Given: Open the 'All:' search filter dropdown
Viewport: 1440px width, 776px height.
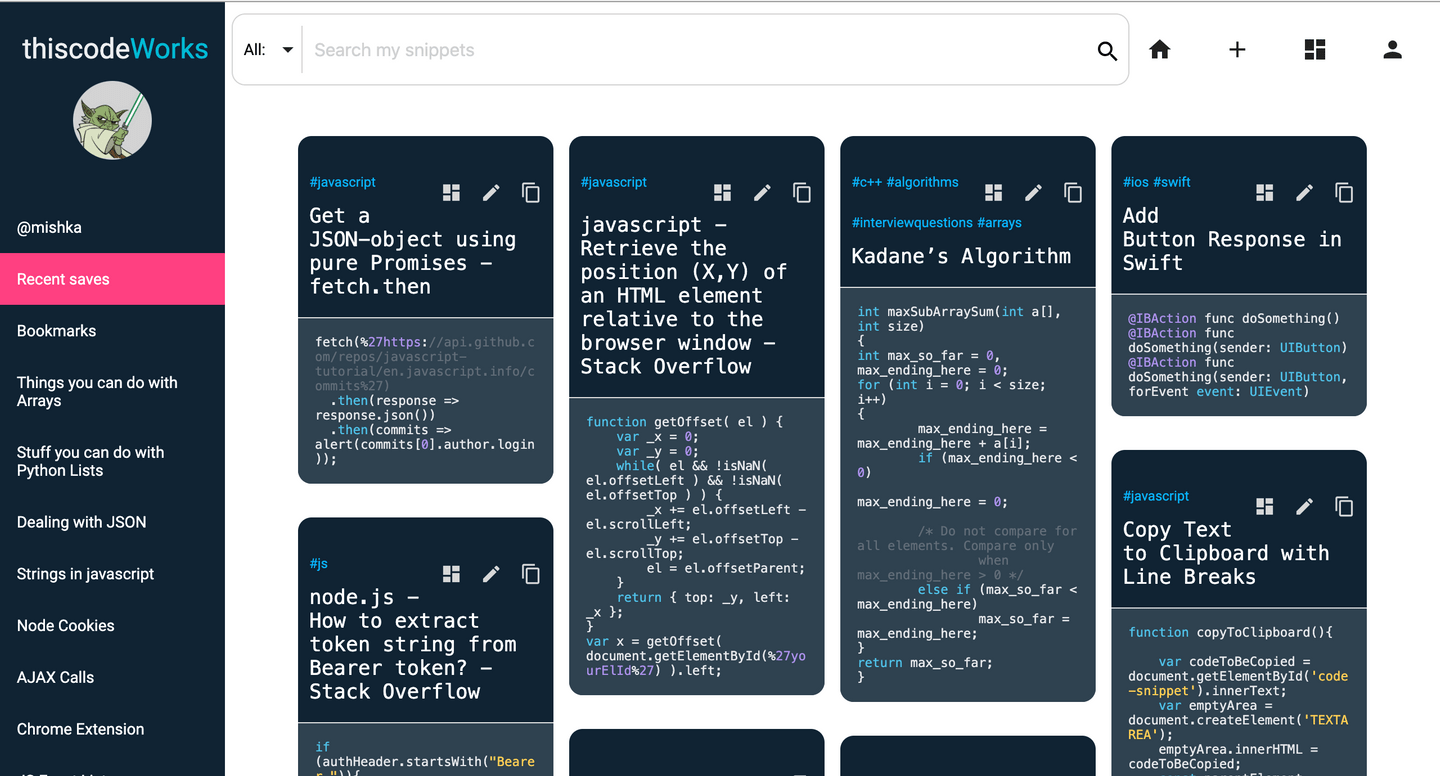Looking at the screenshot, I should pos(268,49).
